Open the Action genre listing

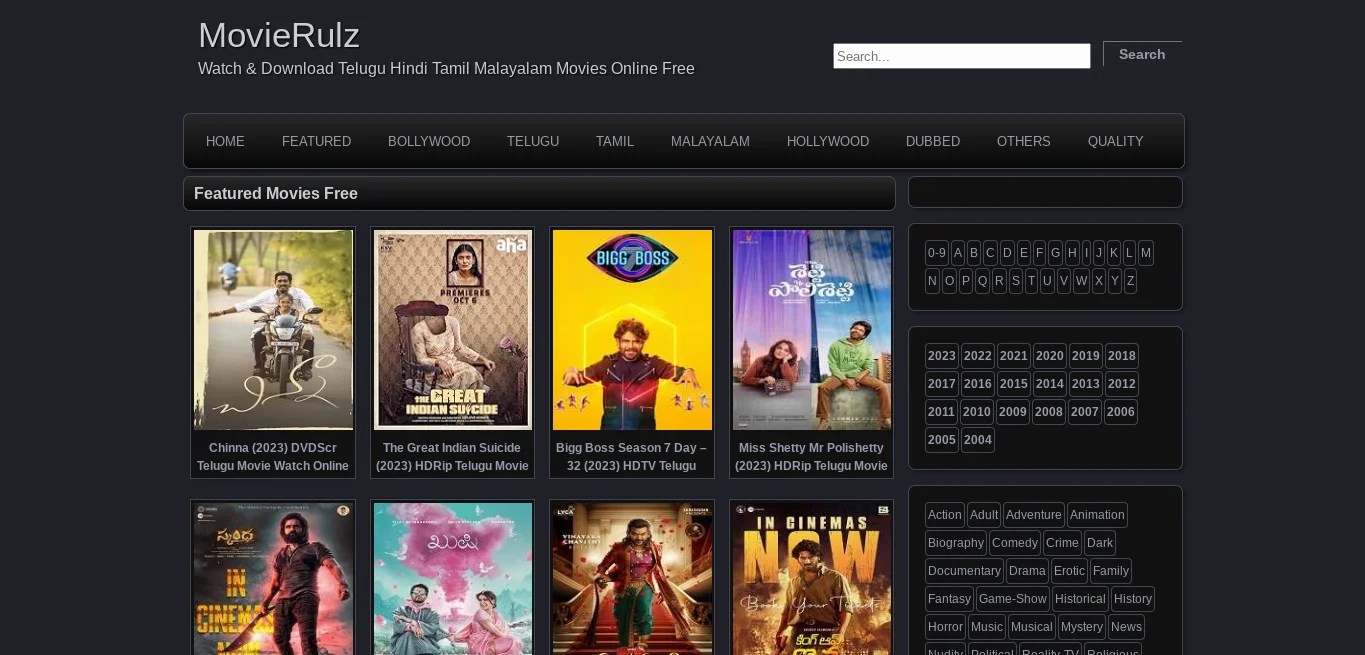(944, 514)
